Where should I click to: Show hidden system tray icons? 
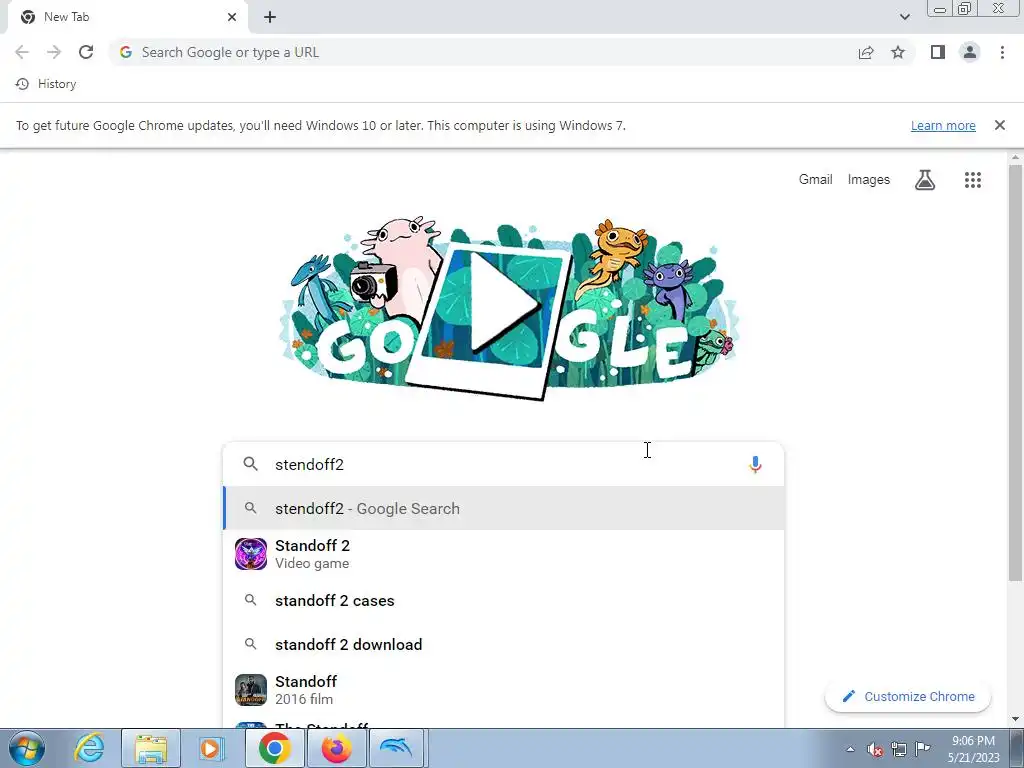850,749
